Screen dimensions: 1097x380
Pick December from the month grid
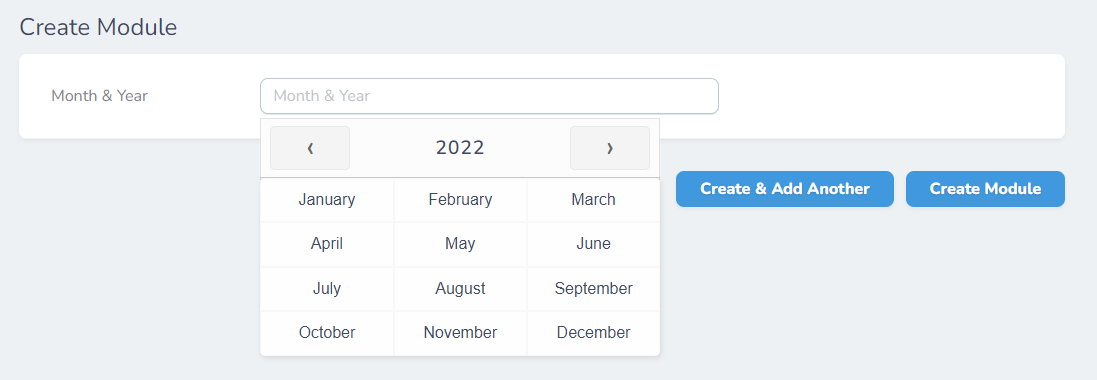click(593, 332)
